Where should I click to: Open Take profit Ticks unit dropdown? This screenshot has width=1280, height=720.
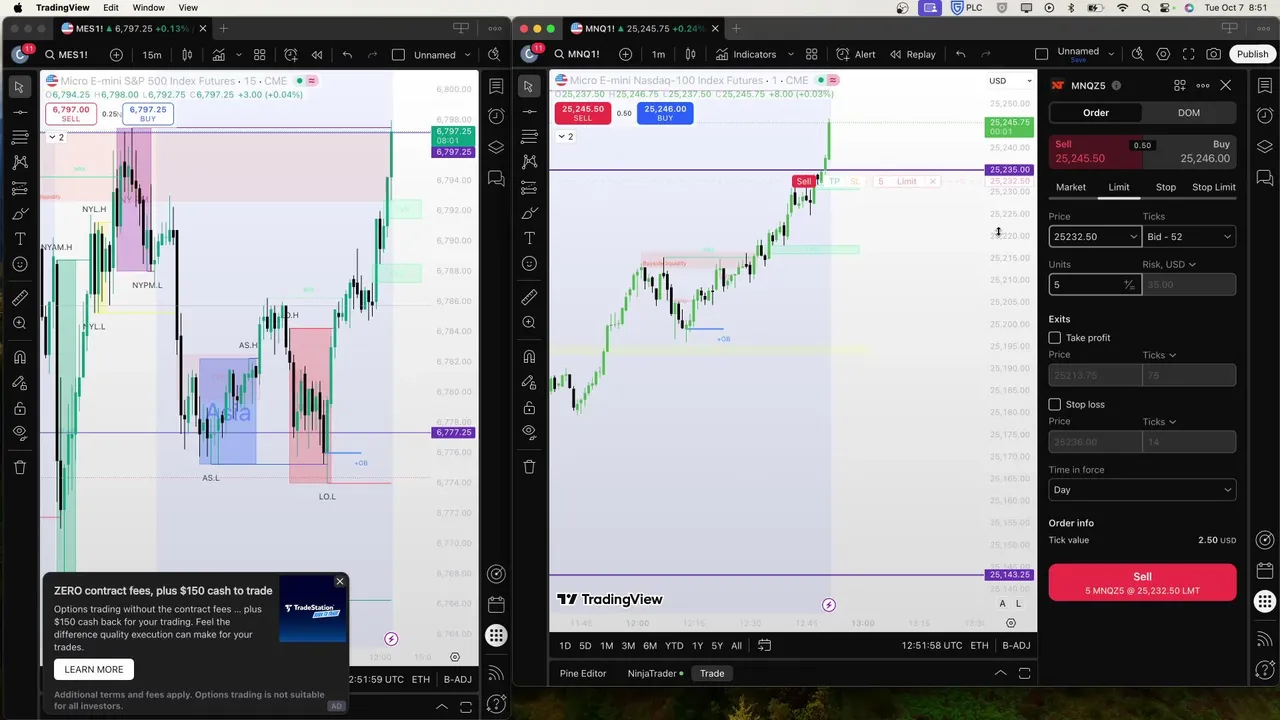(1159, 355)
